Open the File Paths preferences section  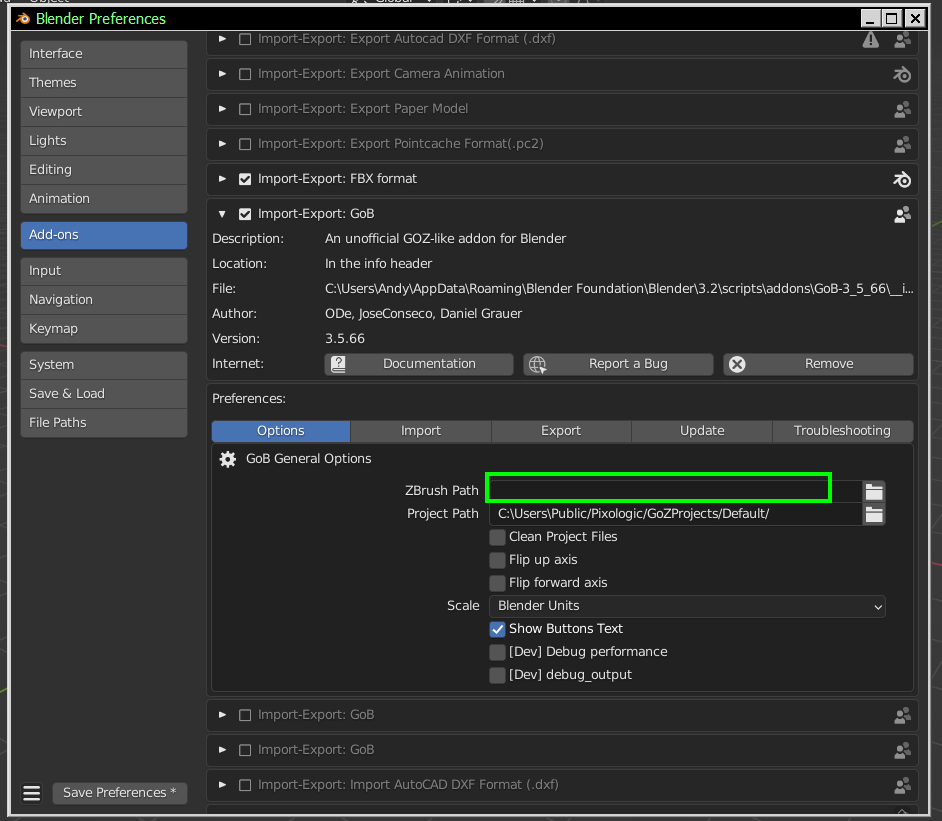pos(104,423)
